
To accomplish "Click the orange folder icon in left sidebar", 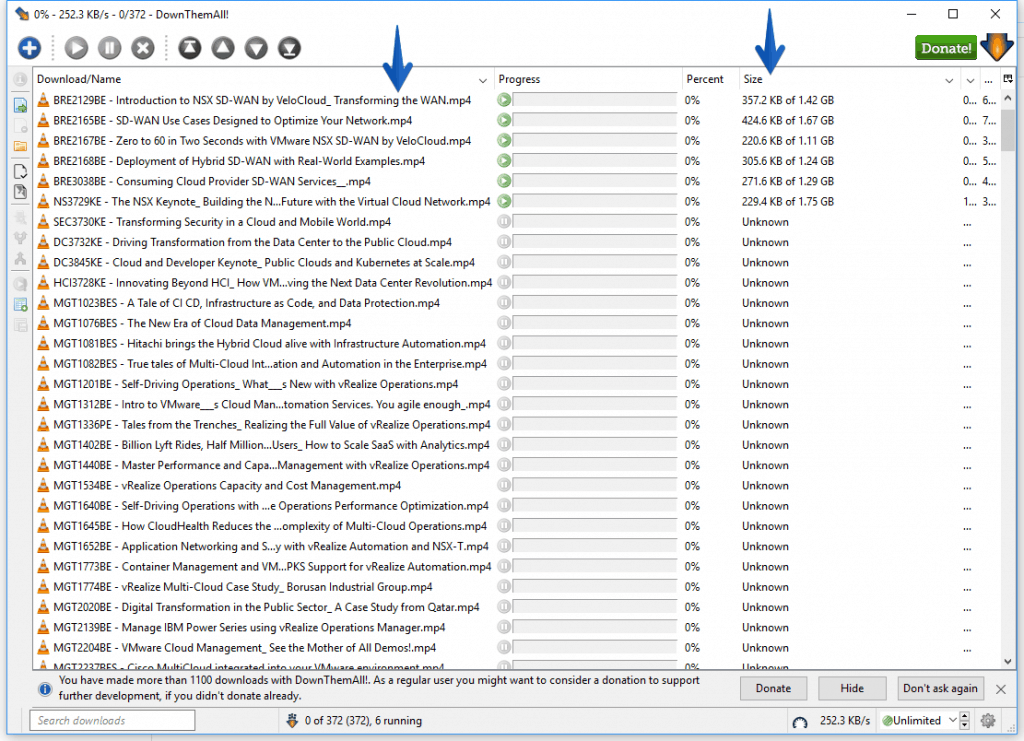I will tap(20, 146).
